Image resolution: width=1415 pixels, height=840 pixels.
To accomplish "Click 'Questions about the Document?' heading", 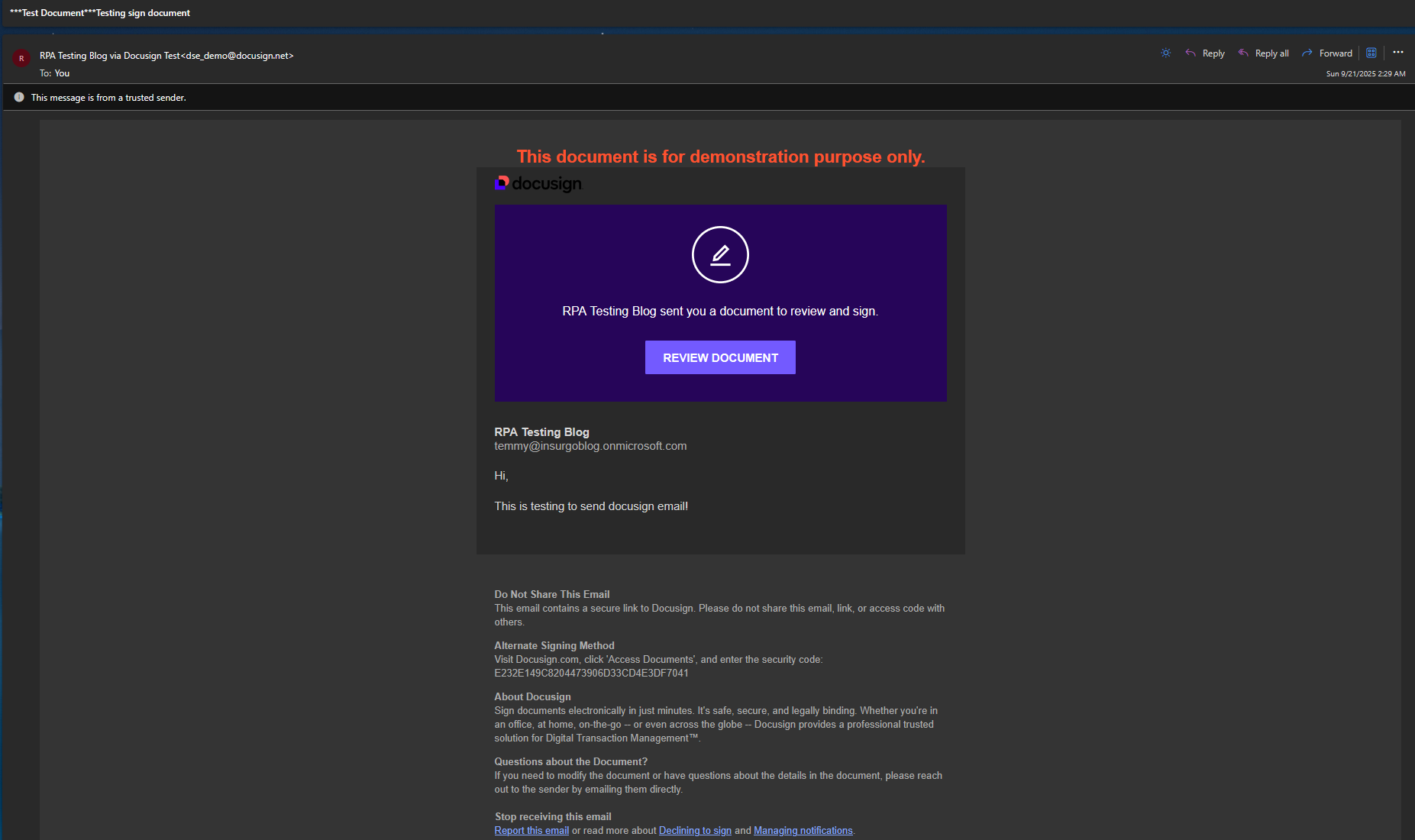I will [570, 762].
